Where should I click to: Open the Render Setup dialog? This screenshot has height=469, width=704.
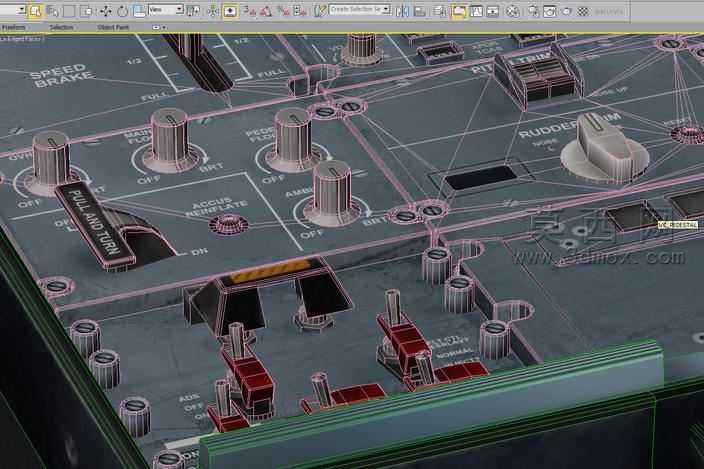pos(533,11)
